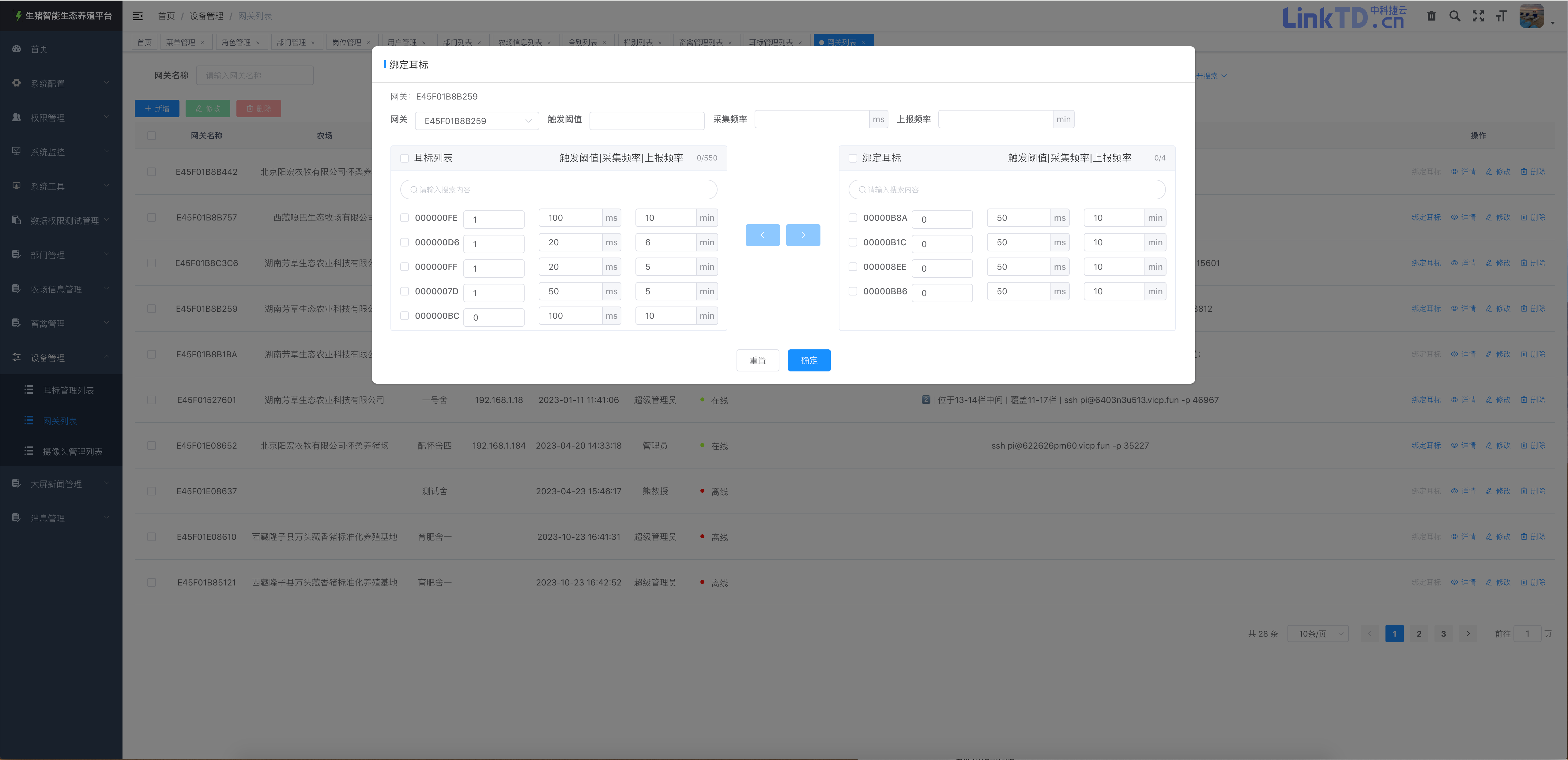This screenshot has width=1568, height=760.
Task: Switch to the 用户管理 tab
Action: [x=402, y=42]
